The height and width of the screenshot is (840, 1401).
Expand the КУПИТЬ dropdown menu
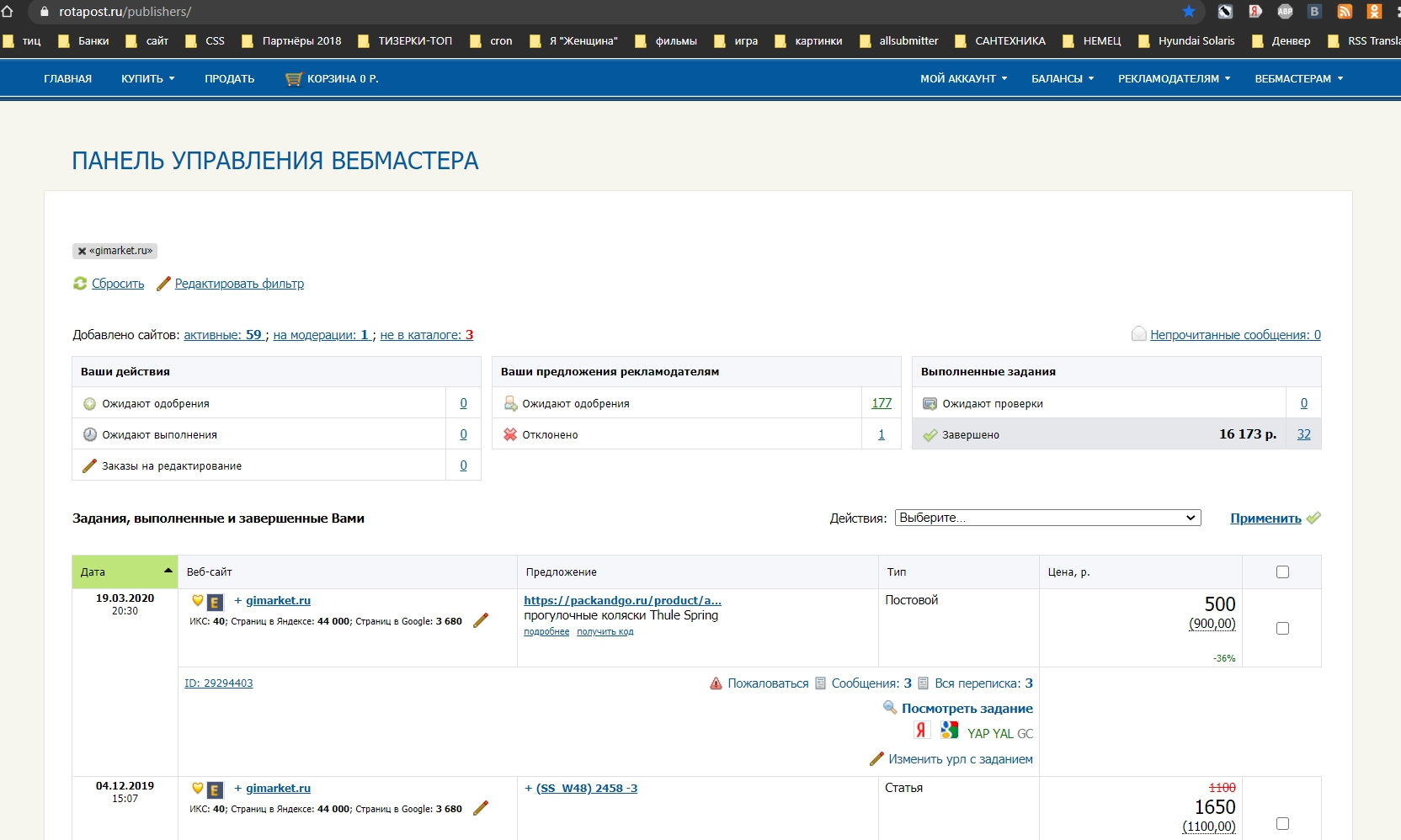coord(148,79)
